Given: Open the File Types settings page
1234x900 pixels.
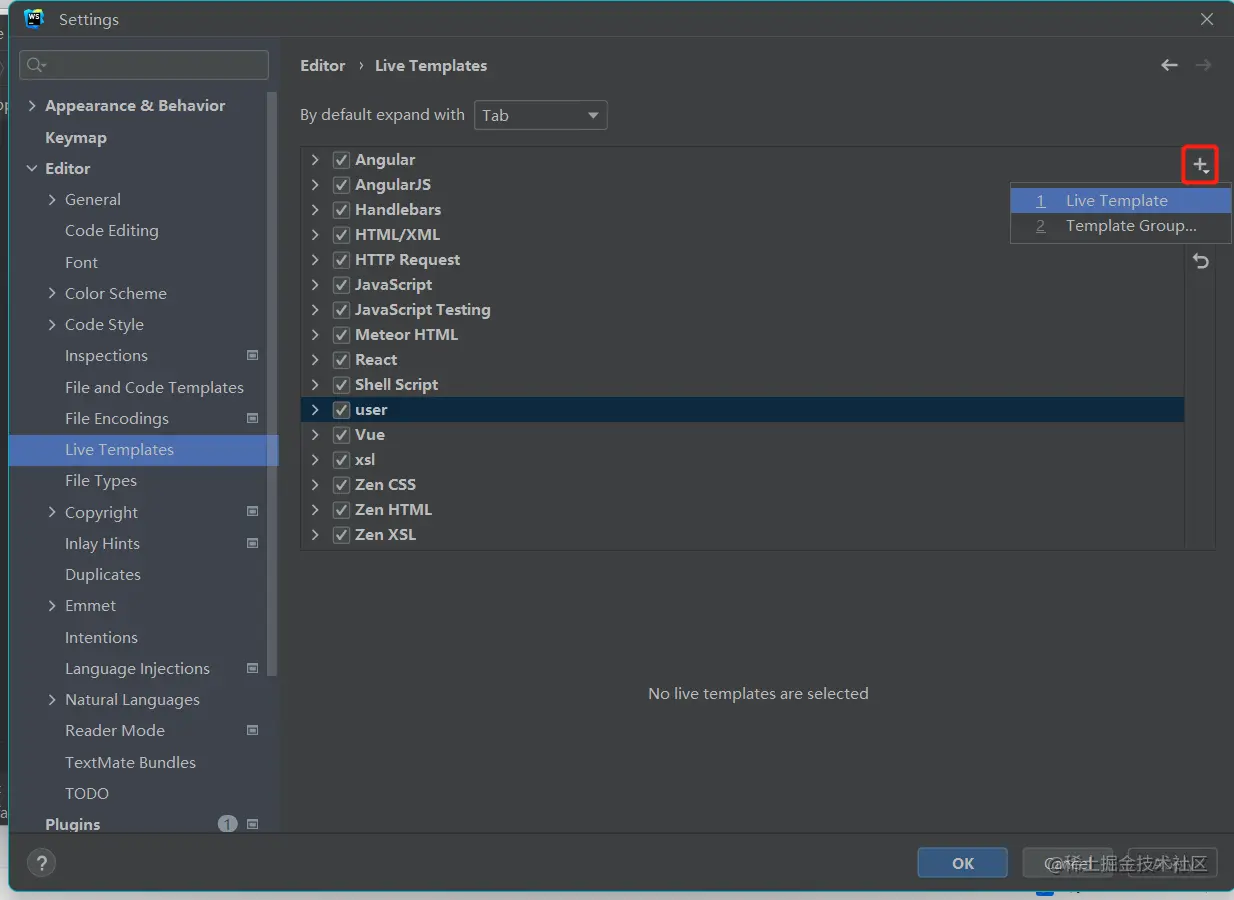Looking at the screenshot, I should tap(101, 481).
